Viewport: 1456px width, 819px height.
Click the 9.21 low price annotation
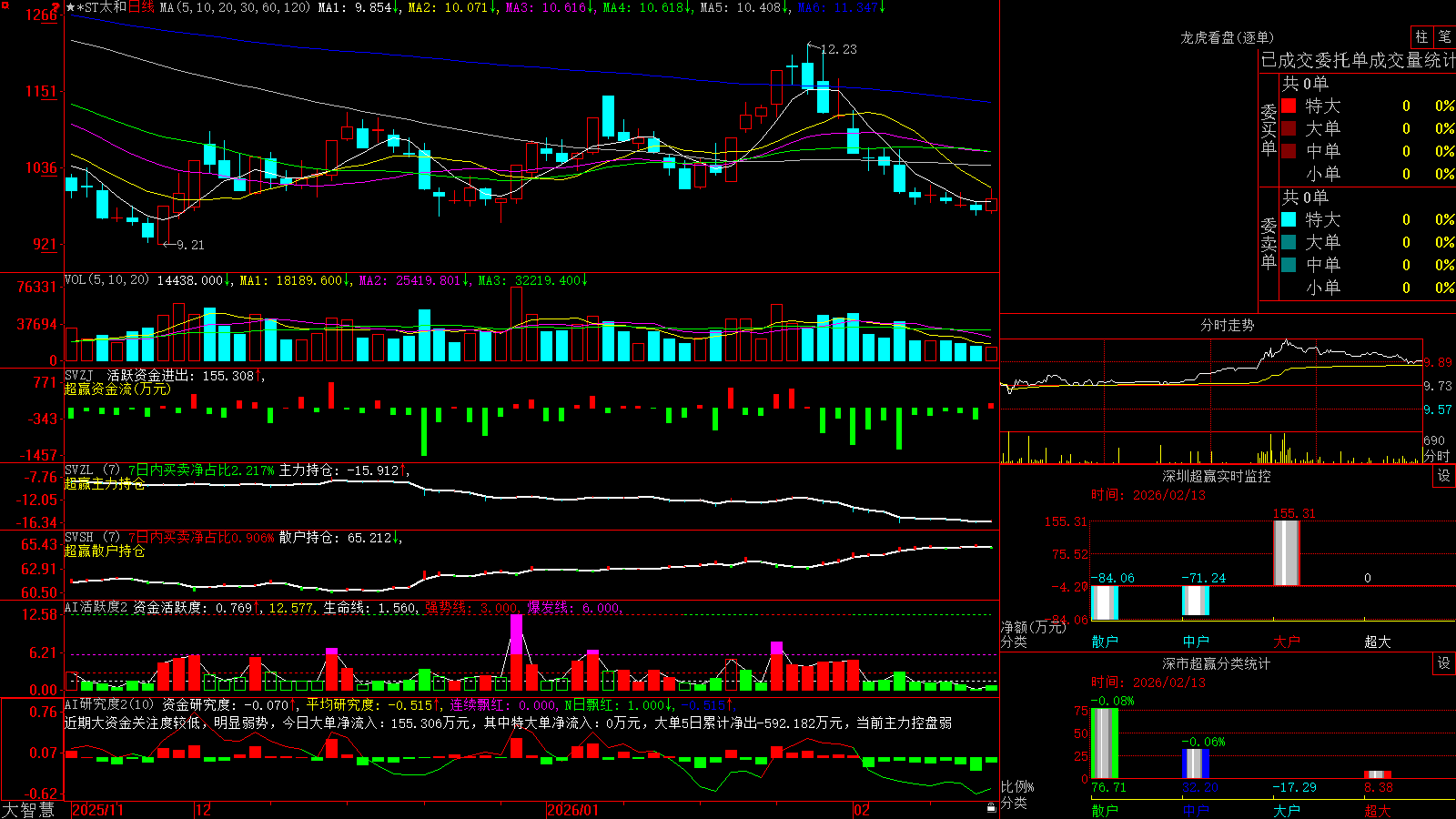(x=190, y=245)
